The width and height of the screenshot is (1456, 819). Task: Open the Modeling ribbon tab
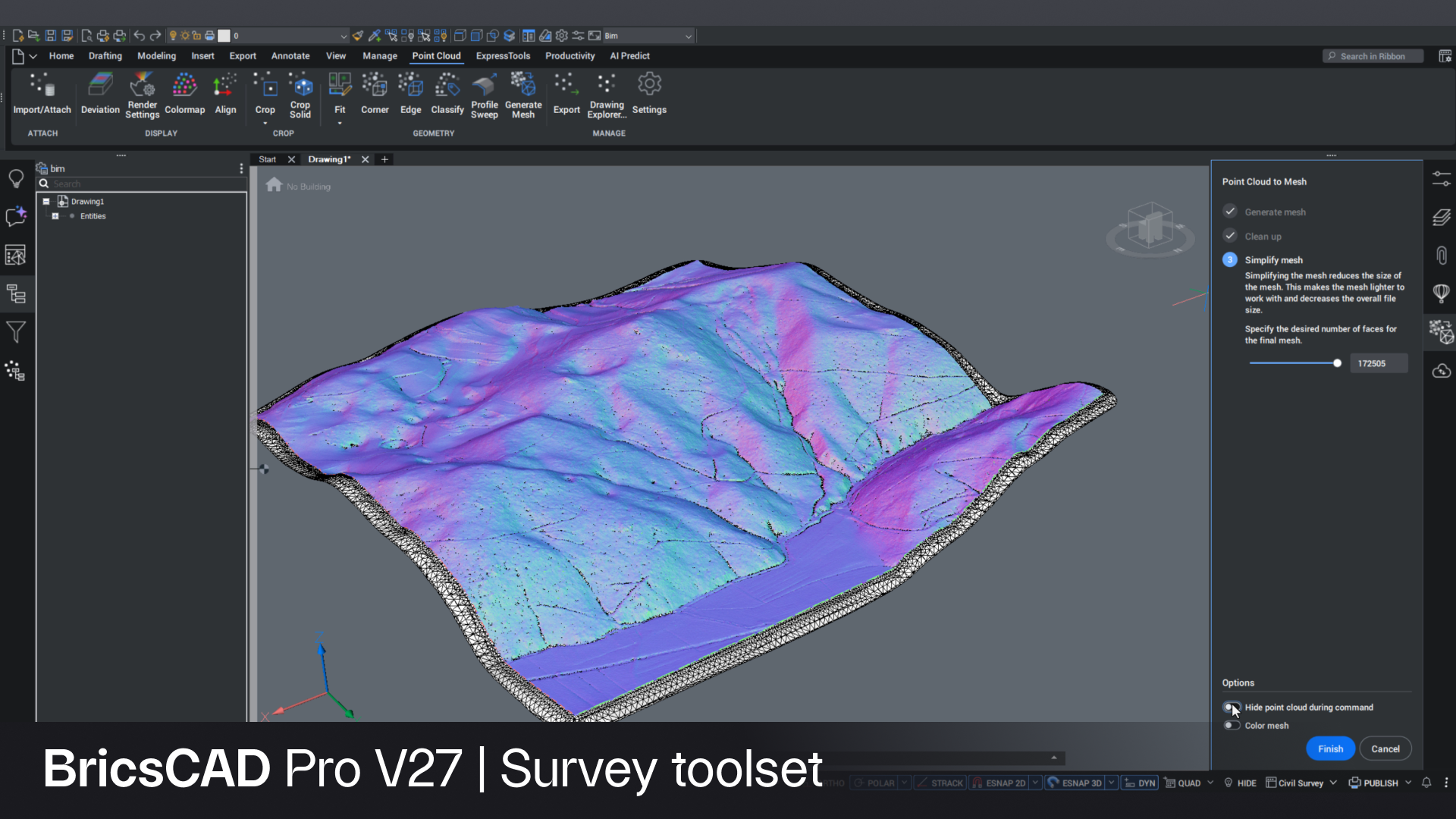(156, 56)
